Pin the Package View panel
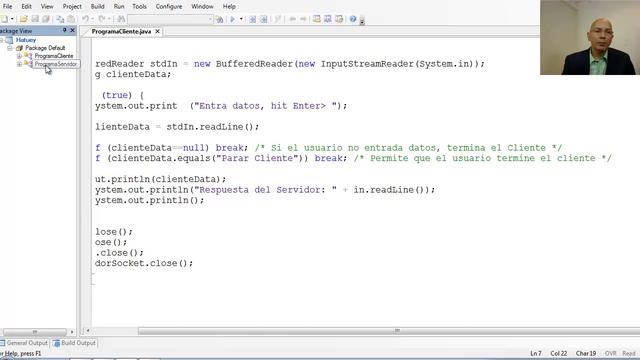640x360 pixels. (64, 30)
